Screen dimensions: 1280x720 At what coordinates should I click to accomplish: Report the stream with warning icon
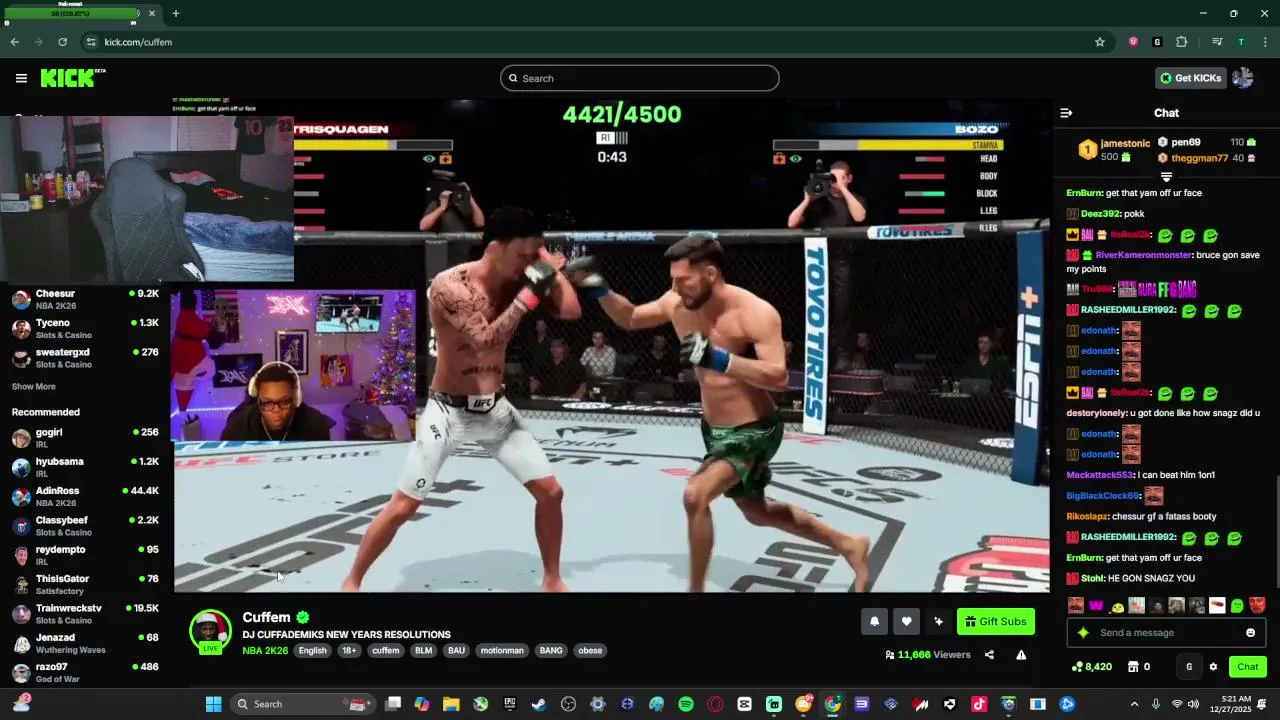tap(1021, 655)
